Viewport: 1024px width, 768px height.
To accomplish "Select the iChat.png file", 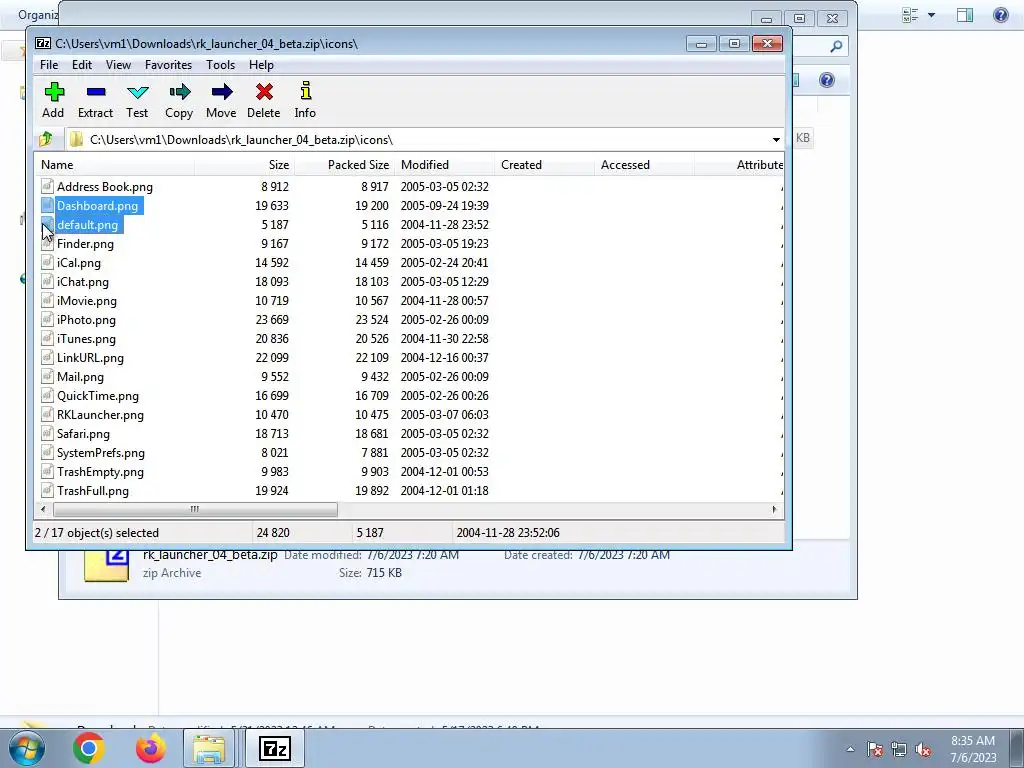I will tap(83, 282).
